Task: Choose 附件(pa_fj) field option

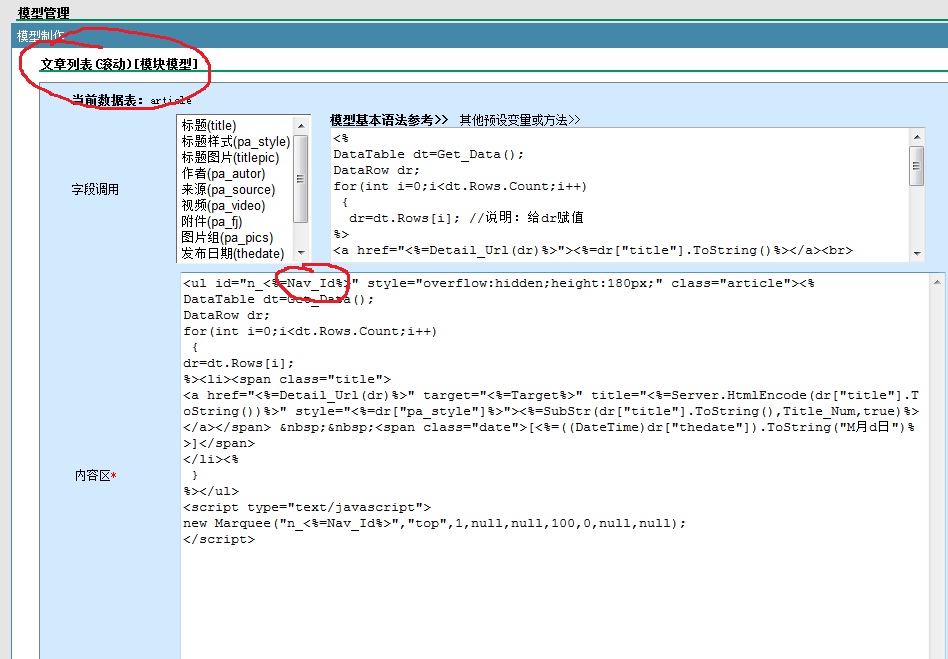Action: tap(211, 222)
